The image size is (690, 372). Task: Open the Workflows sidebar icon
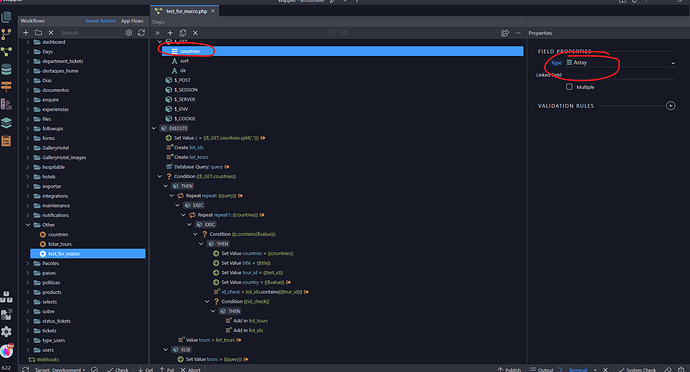click(x=6, y=52)
